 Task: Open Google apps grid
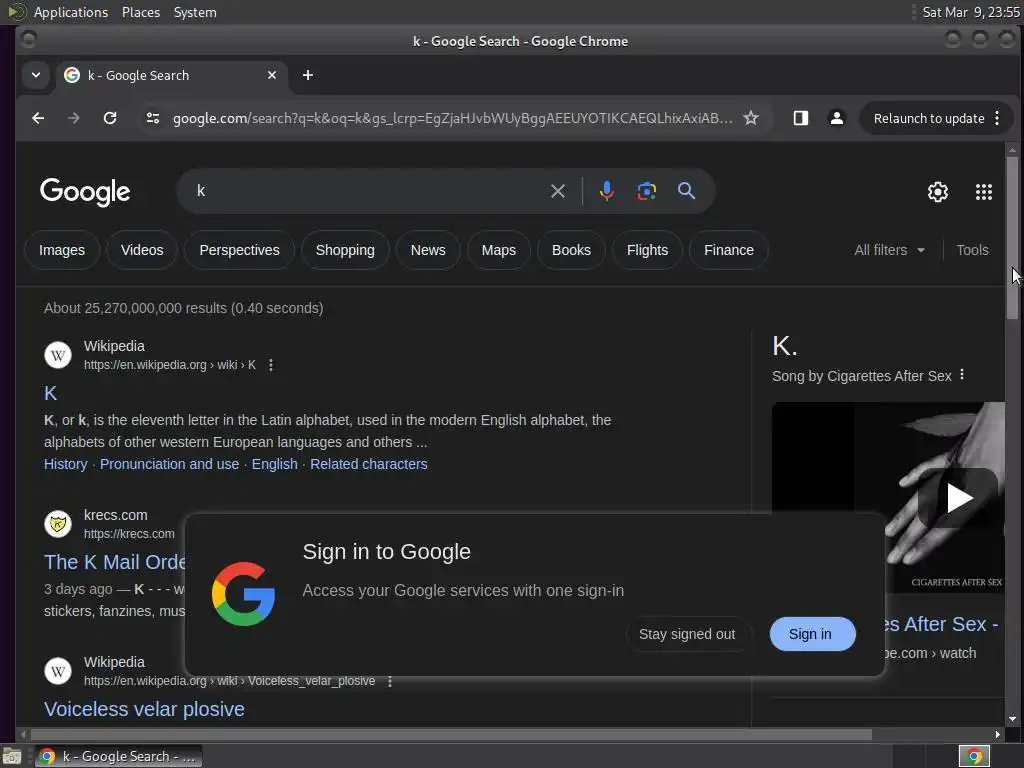pos(984,192)
